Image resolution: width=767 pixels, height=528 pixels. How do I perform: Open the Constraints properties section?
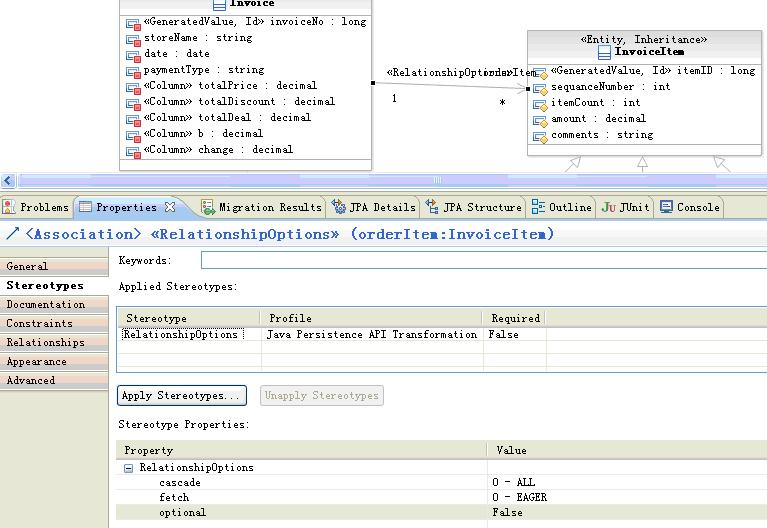[x=54, y=323]
